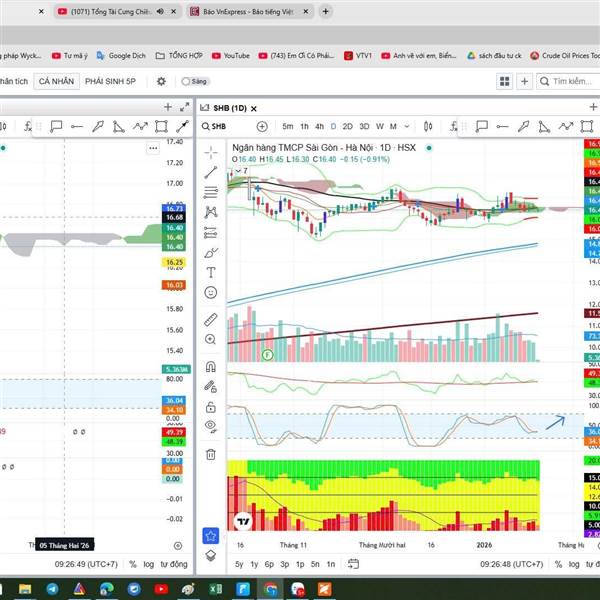Click the trash remove drawings icon
The image size is (600, 600).
[x=210, y=454]
